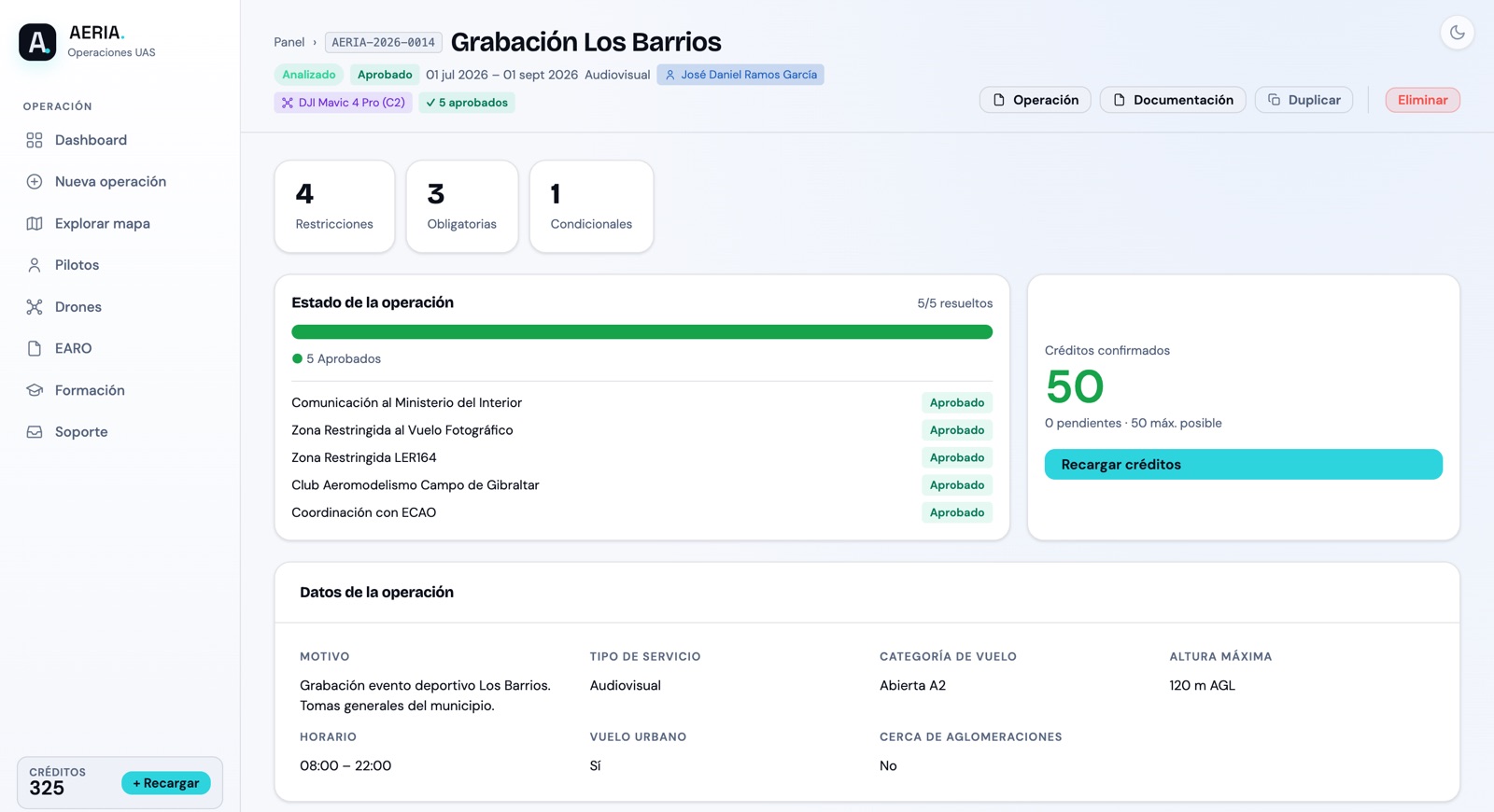Click the Documentación file icon
This screenshot has height=812, width=1494.
(1119, 100)
